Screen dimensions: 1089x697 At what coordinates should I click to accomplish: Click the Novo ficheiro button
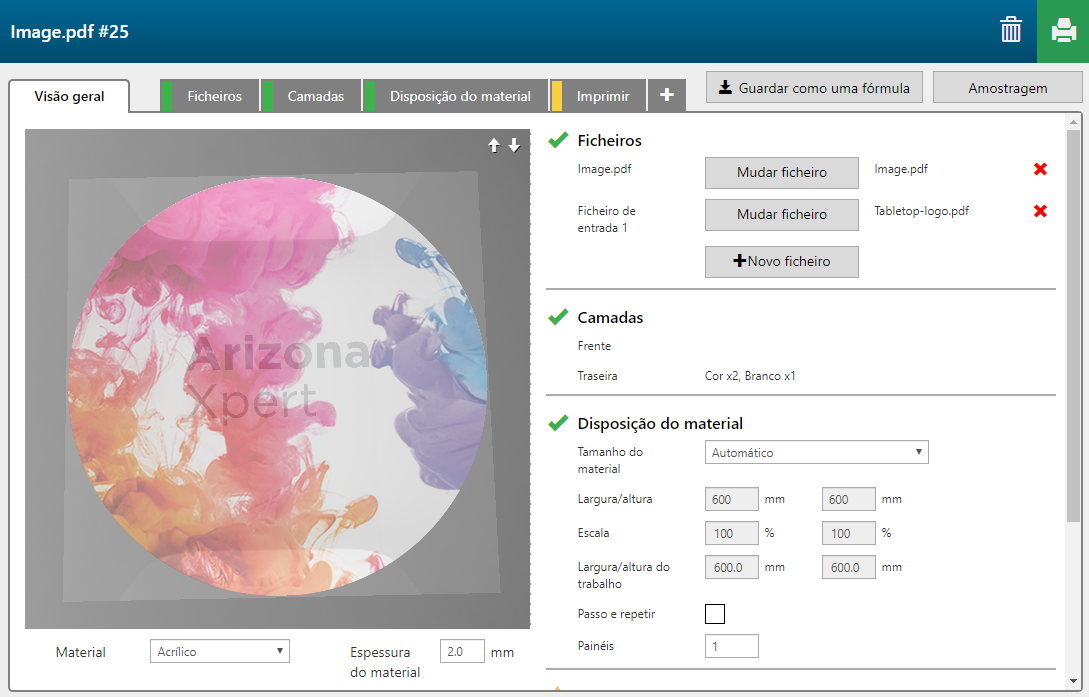click(781, 262)
